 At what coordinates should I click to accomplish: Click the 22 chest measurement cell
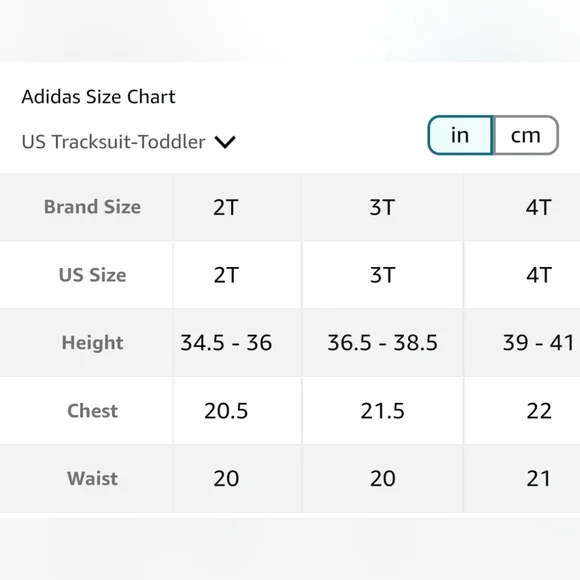point(522,411)
